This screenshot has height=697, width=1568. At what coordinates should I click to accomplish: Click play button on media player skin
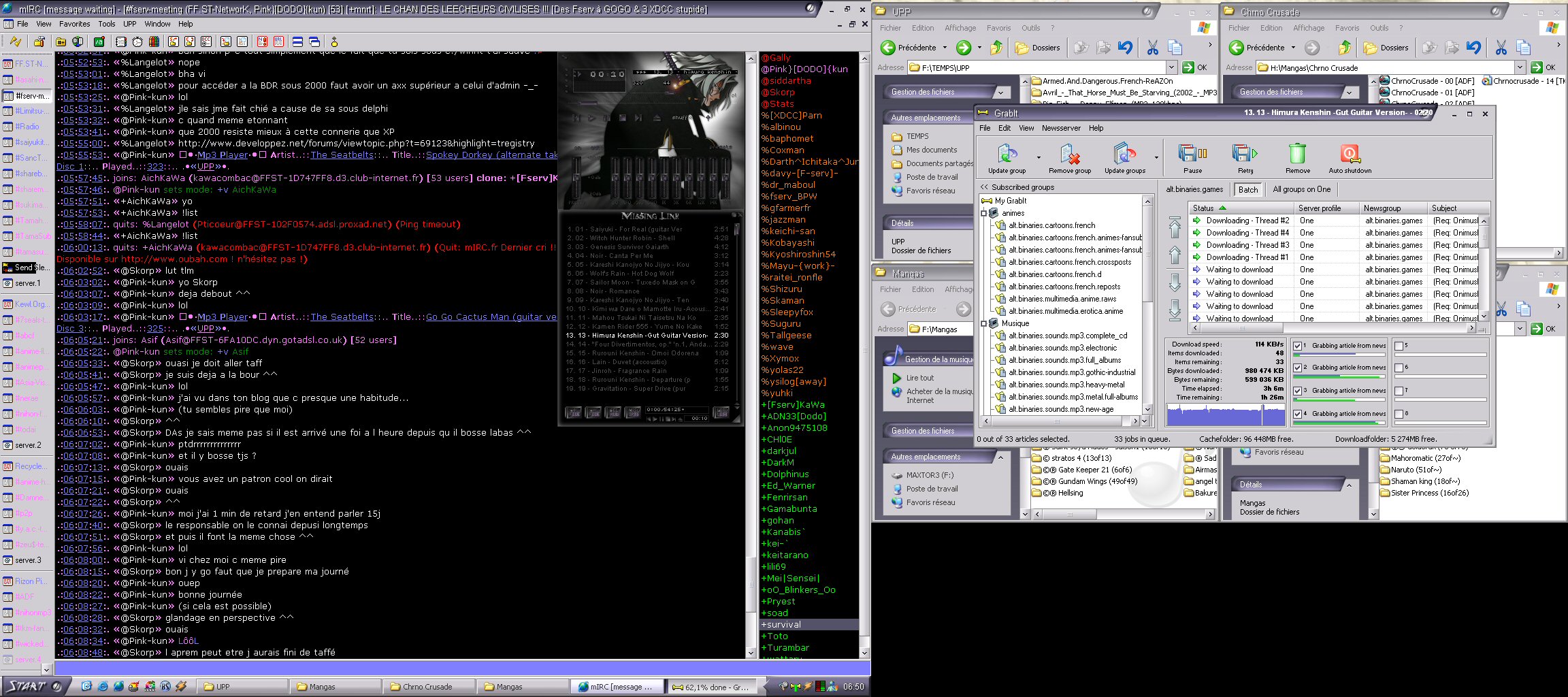click(591, 118)
